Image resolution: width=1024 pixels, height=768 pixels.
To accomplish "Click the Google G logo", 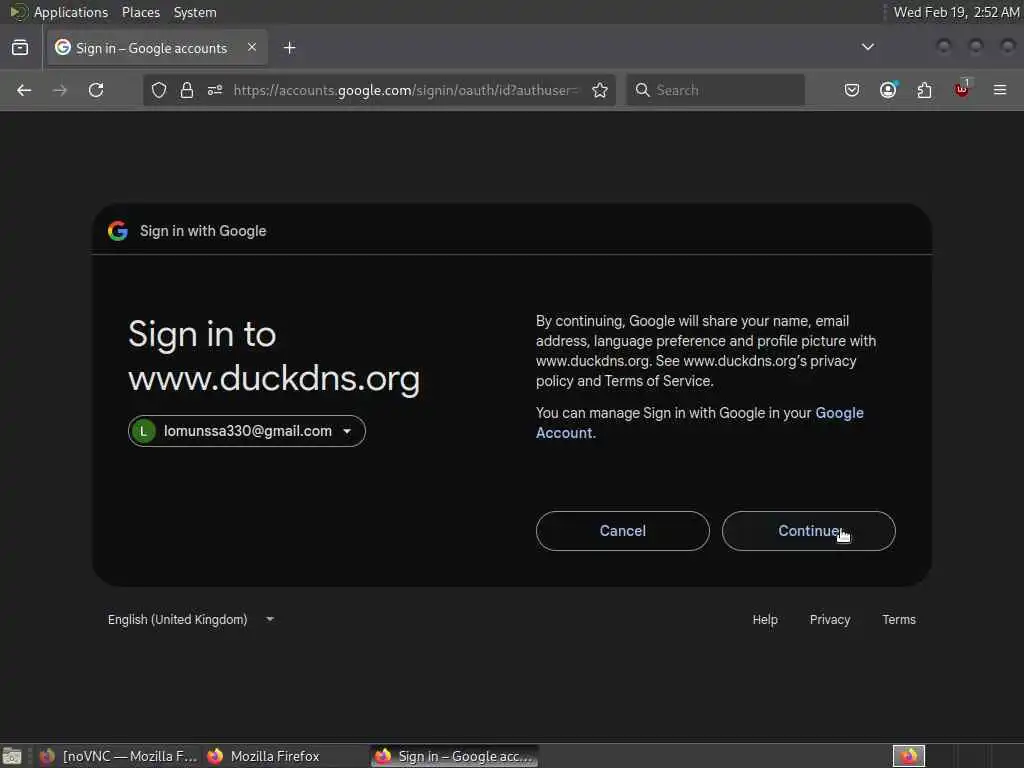I will (118, 231).
